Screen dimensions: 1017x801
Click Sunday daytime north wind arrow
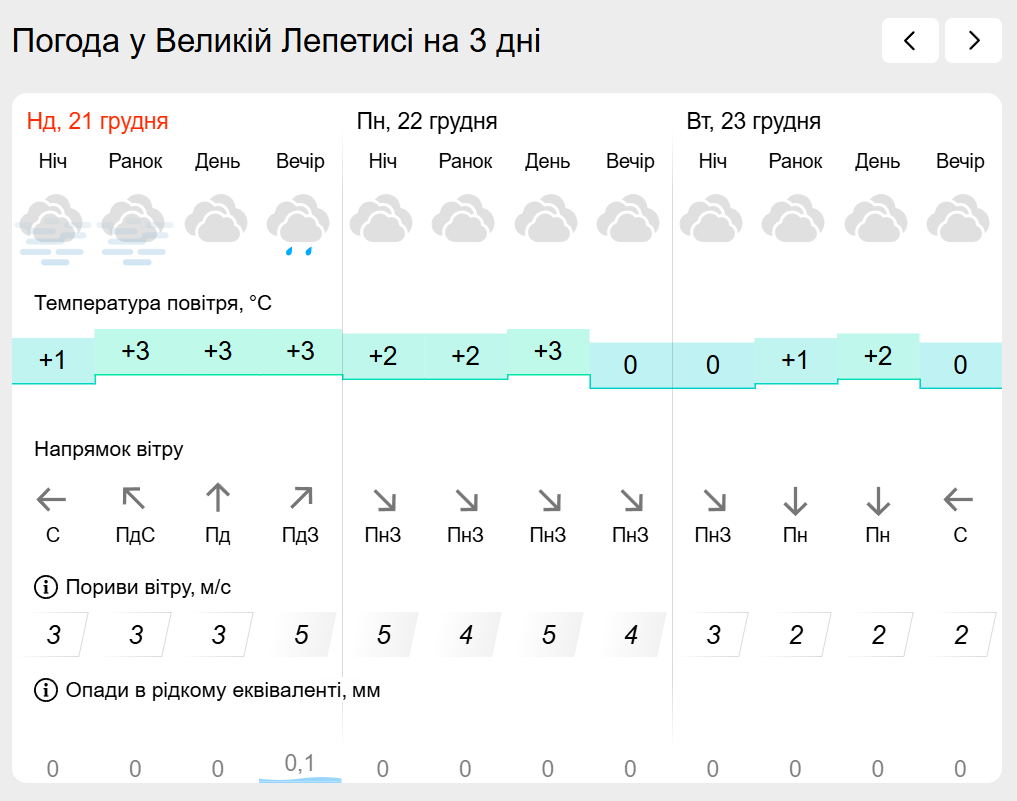[218, 497]
